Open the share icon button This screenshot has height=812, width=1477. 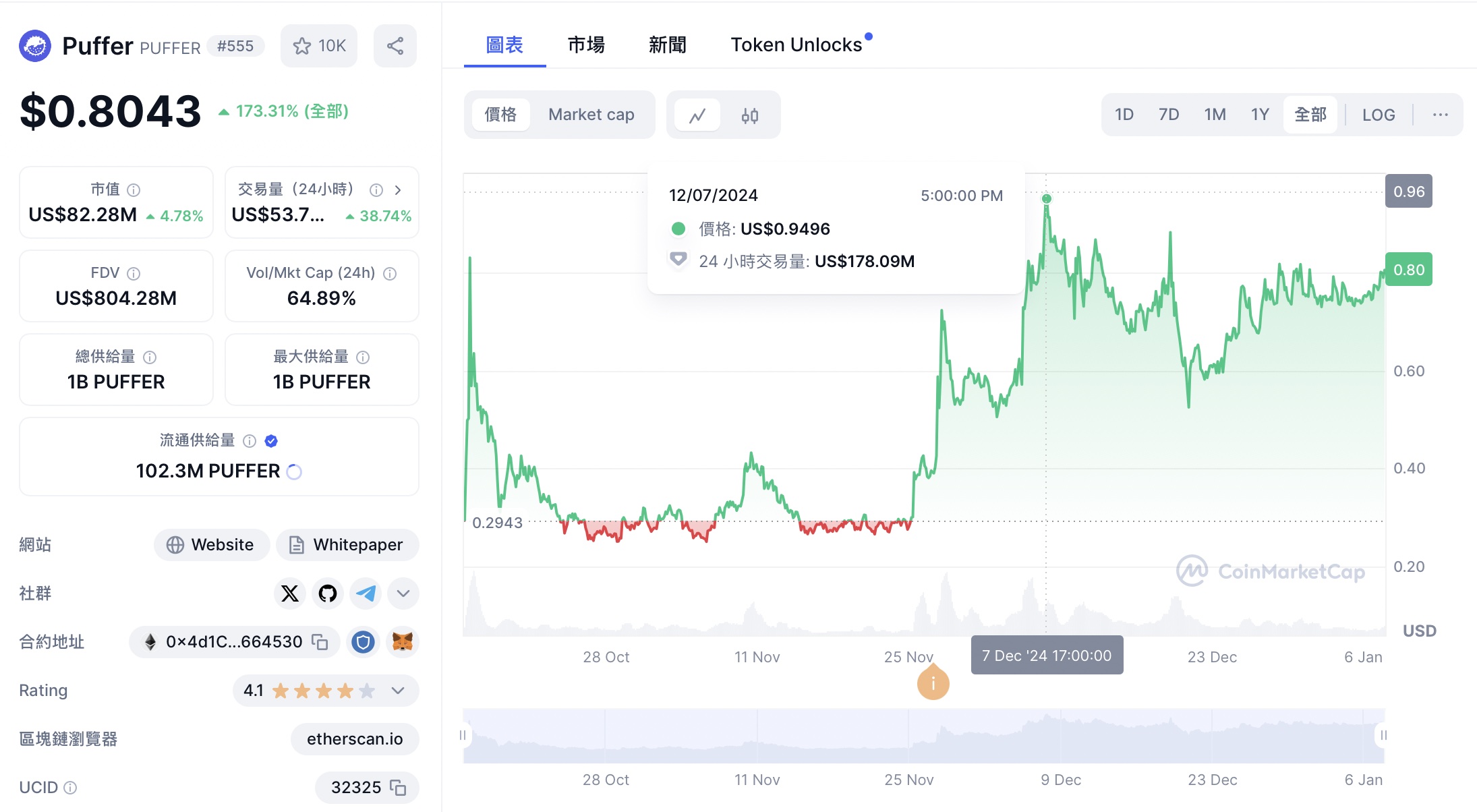(x=395, y=46)
